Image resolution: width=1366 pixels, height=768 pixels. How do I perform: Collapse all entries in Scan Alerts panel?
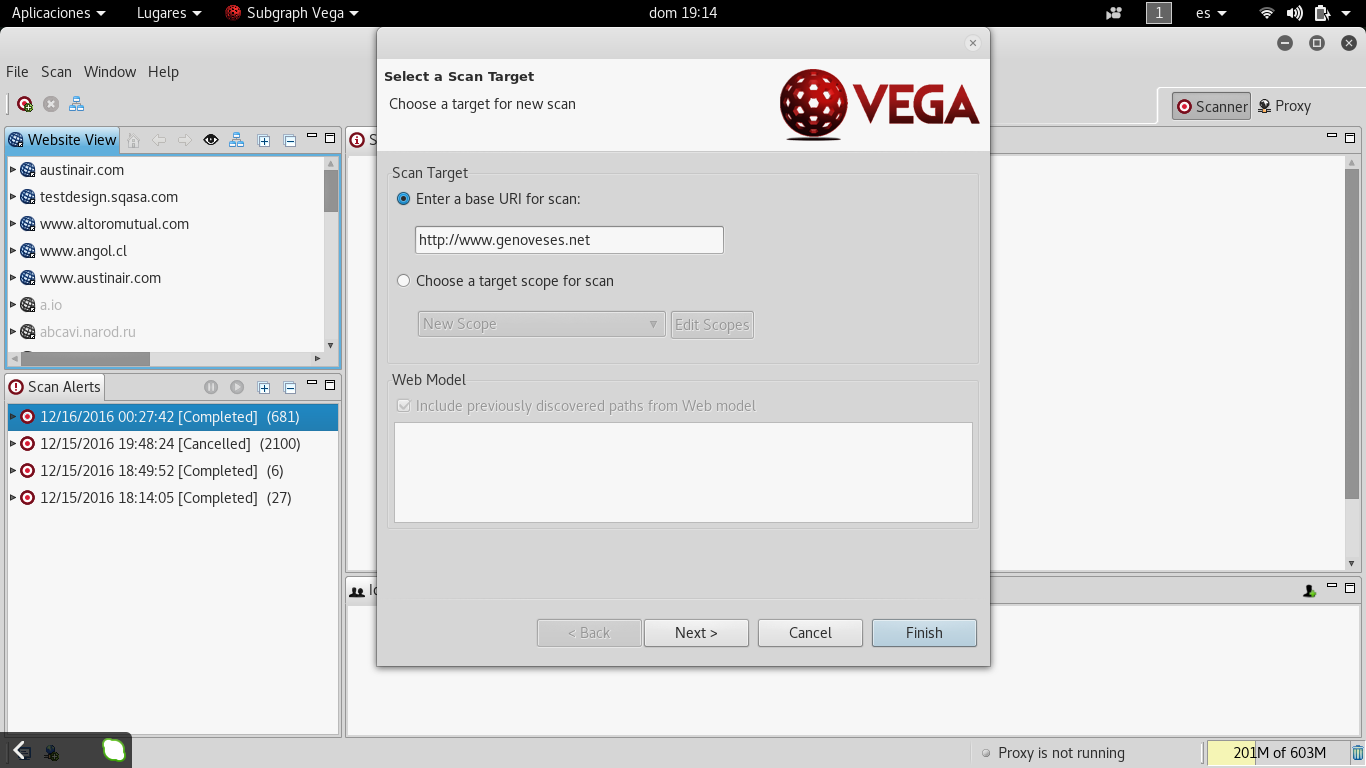(x=290, y=388)
